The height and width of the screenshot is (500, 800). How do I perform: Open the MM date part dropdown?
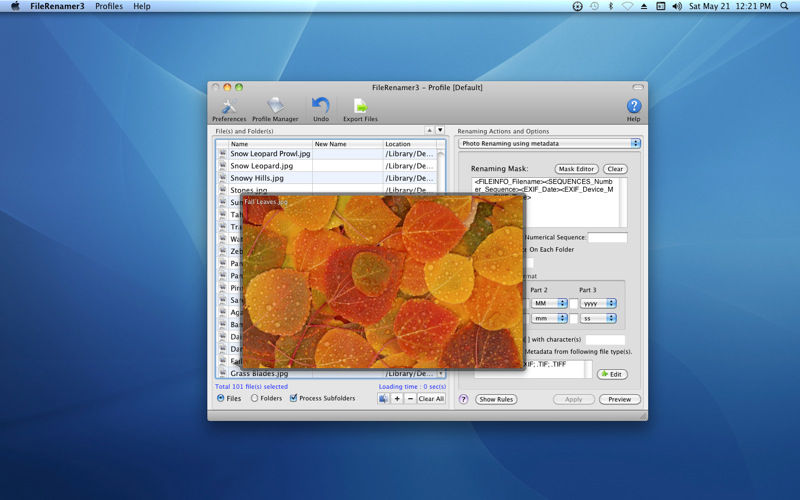pos(549,303)
